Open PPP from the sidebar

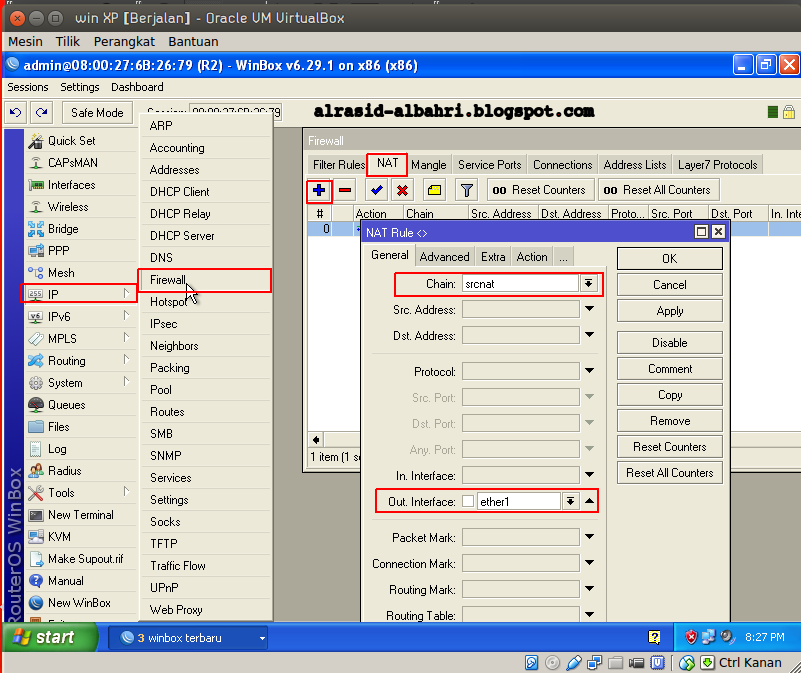pyautogui.click(x=58, y=250)
